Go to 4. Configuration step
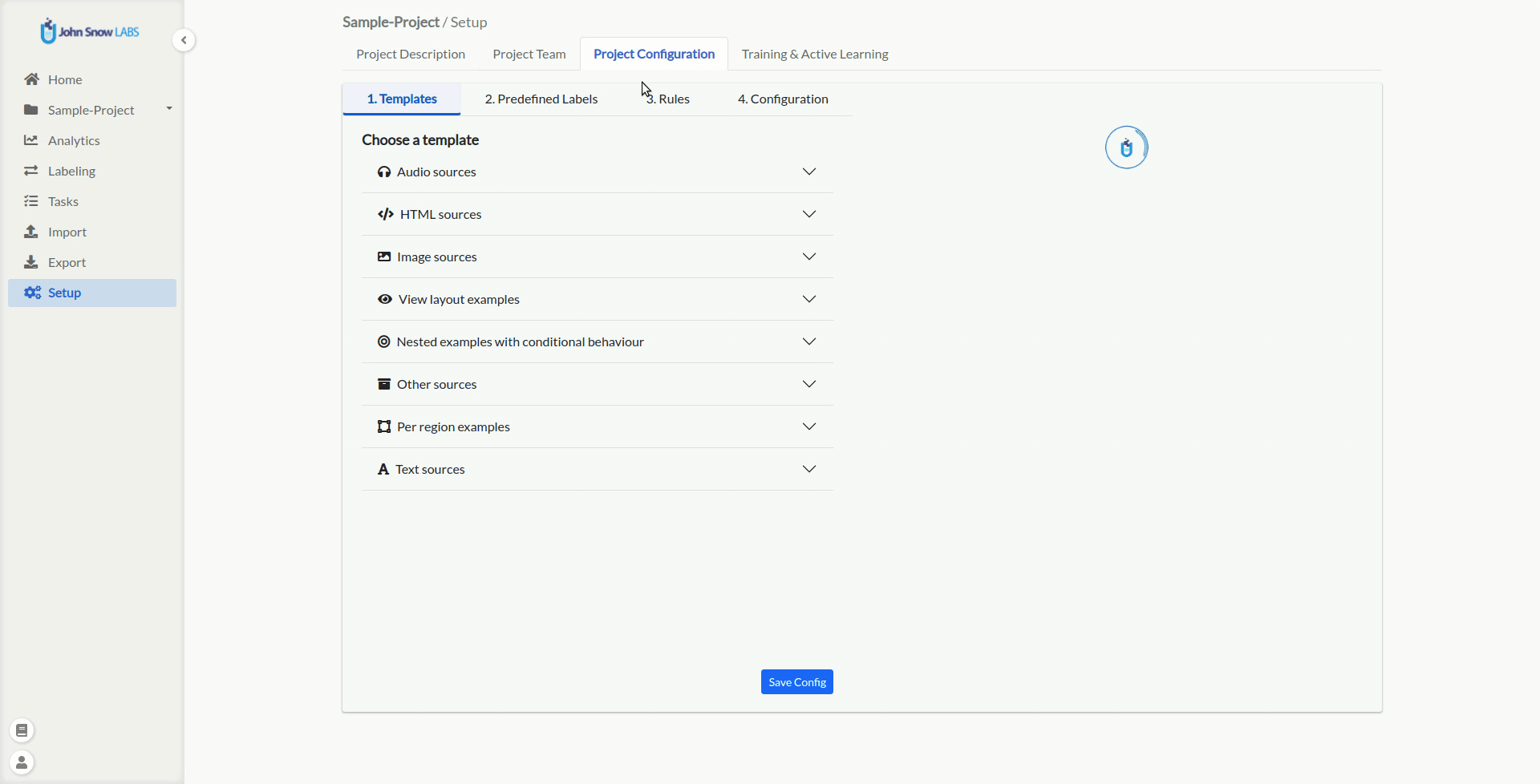Image resolution: width=1540 pixels, height=784 pixels. pos(783,99)
